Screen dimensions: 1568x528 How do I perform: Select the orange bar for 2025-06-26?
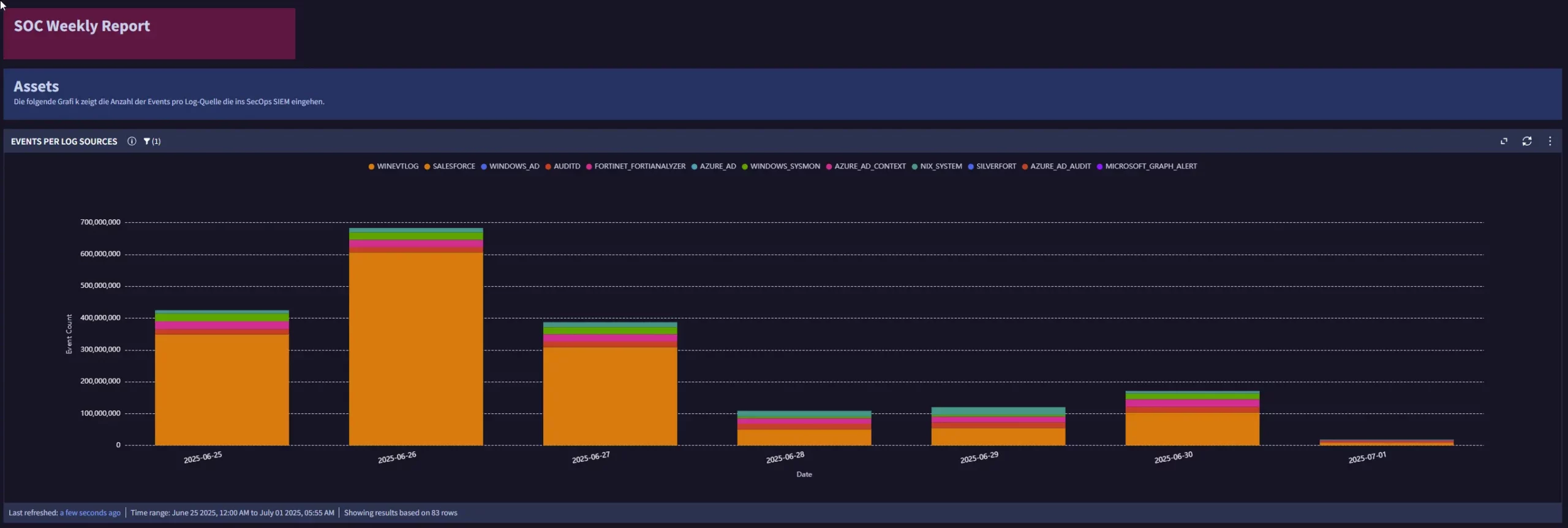[416, 349]
